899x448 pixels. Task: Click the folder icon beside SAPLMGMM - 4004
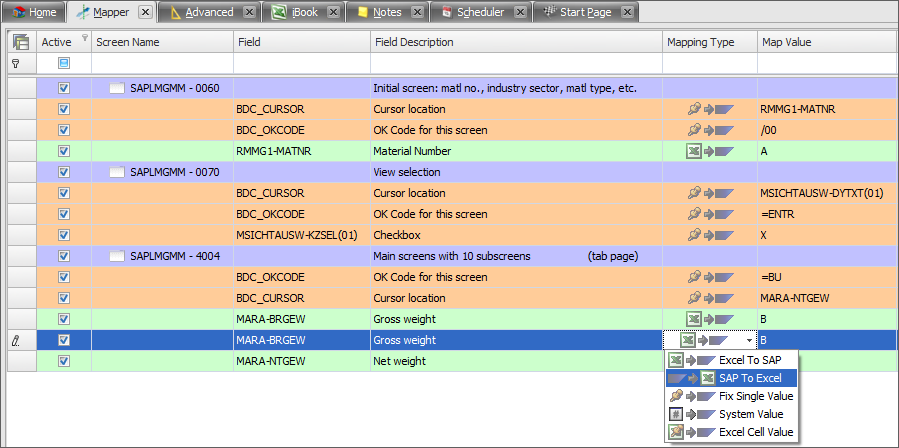116,256
